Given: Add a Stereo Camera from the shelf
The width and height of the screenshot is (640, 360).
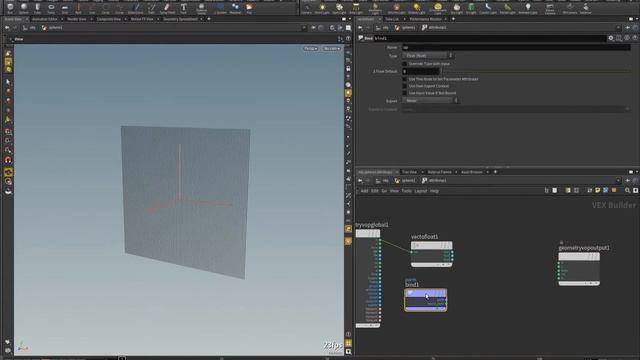Looking at the screenshot, I should pyautogui.click(x=550, y=8).
